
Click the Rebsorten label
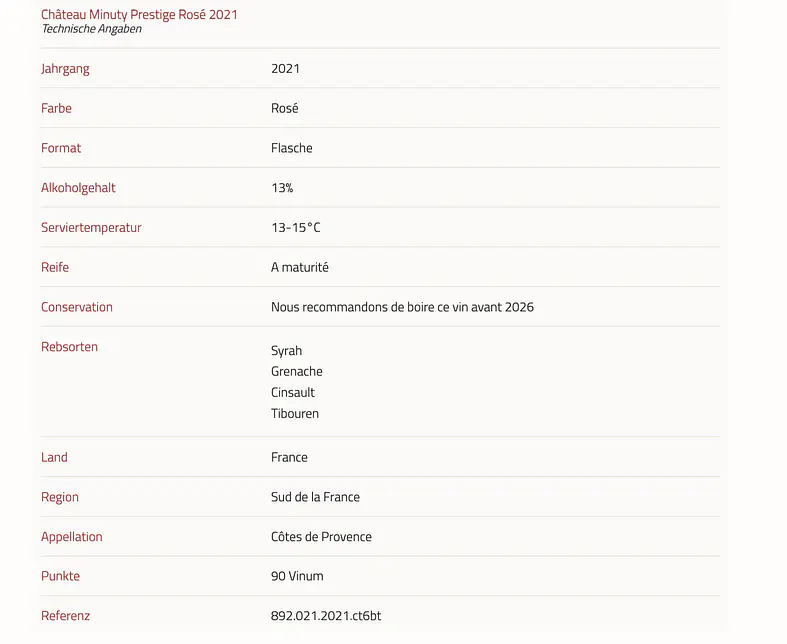pyautogui.click(x=69, y=347)
